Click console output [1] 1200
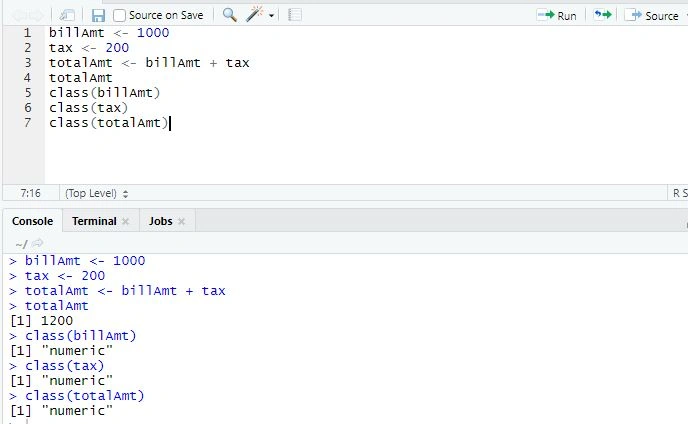Screen dimensions: 688x424 click(x=41, y=321)
